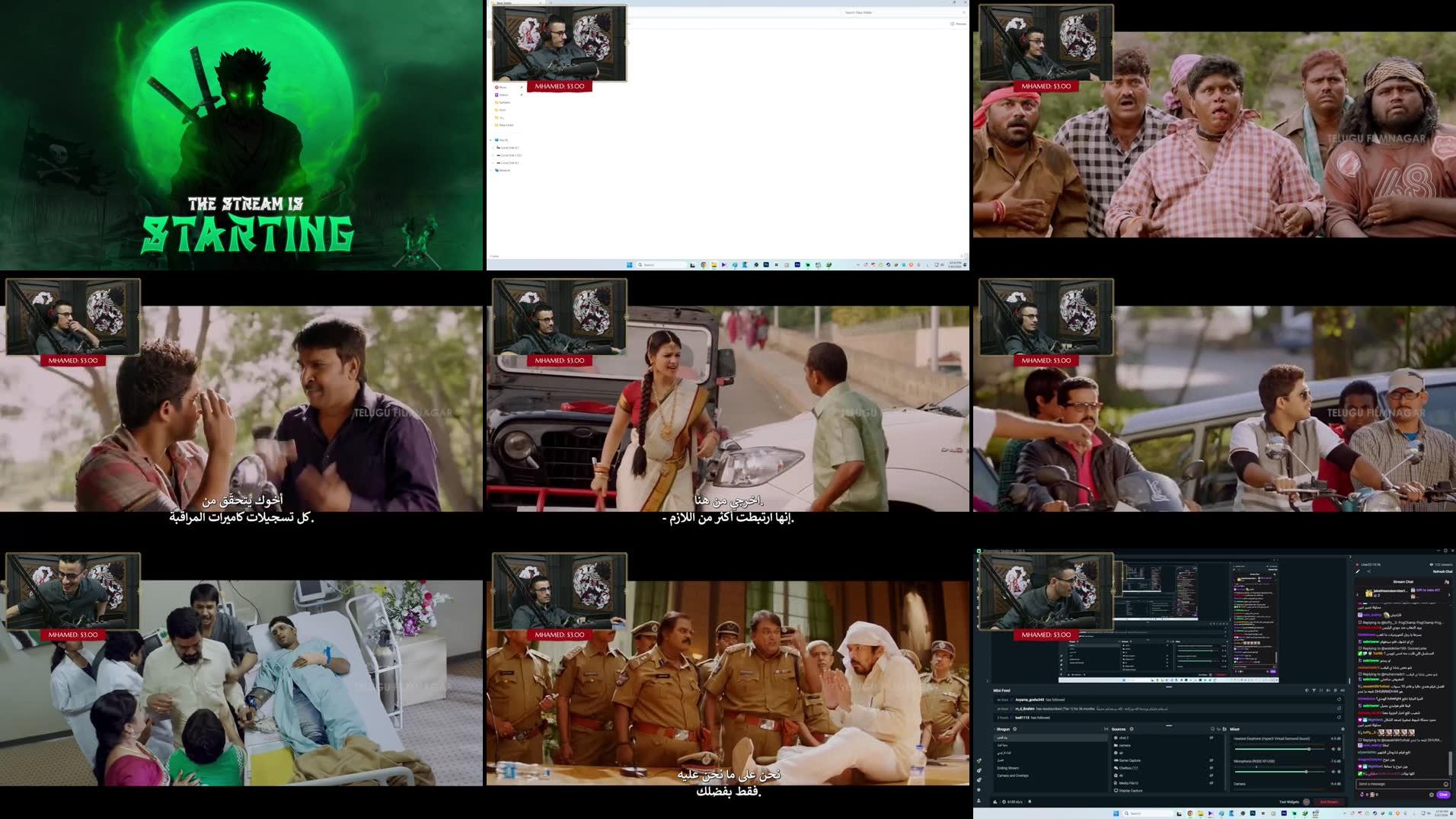This screenshot has width=1456, height=819.
Task: Click Test Widgets in Streamlabs footer
Action: point(1289,801)
